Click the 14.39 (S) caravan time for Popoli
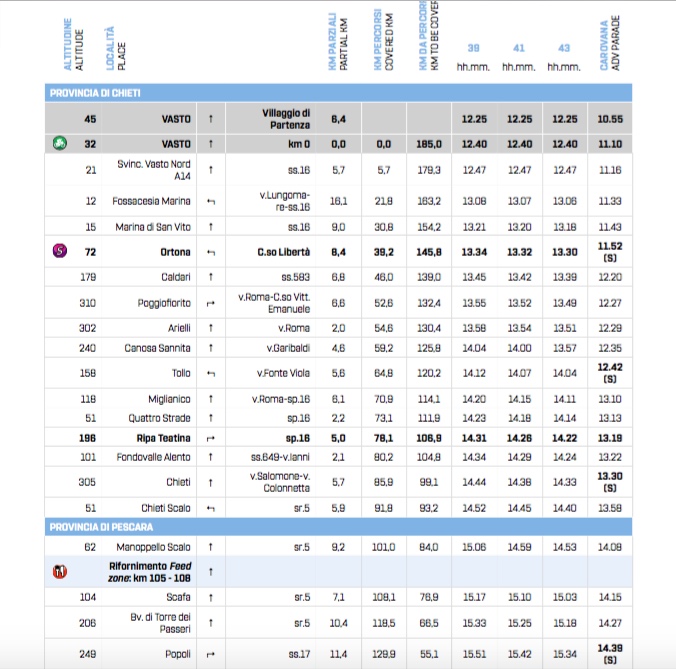 [x=610, y=654]
